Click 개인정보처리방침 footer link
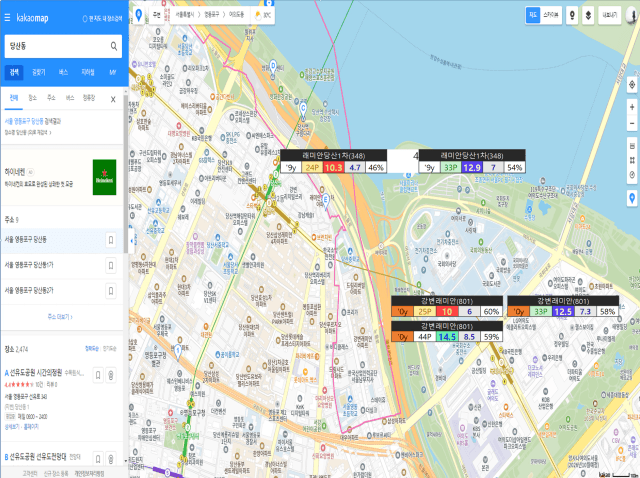 (x=89, y=474)
